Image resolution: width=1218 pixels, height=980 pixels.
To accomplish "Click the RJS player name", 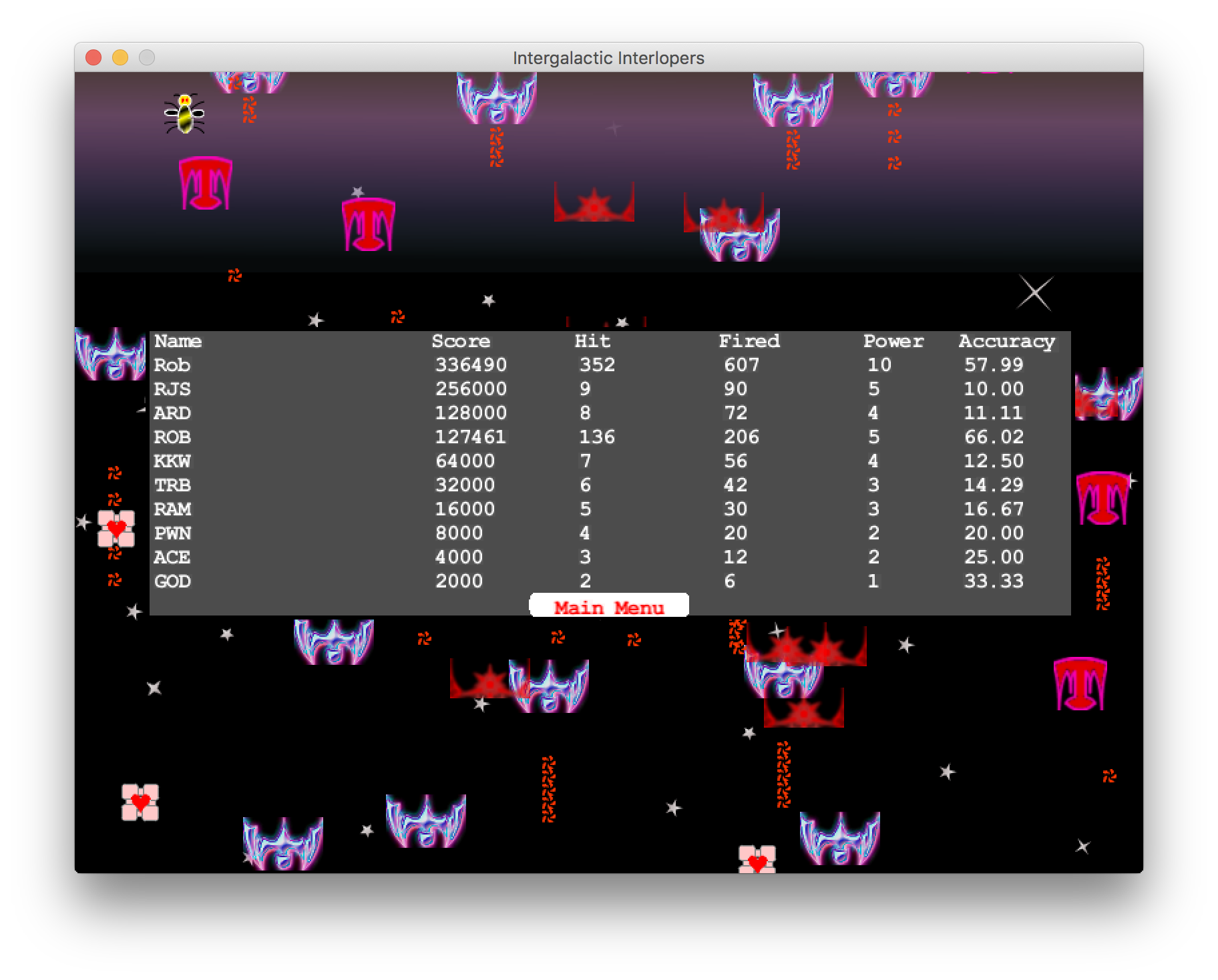I will click(x=172, y=389).
